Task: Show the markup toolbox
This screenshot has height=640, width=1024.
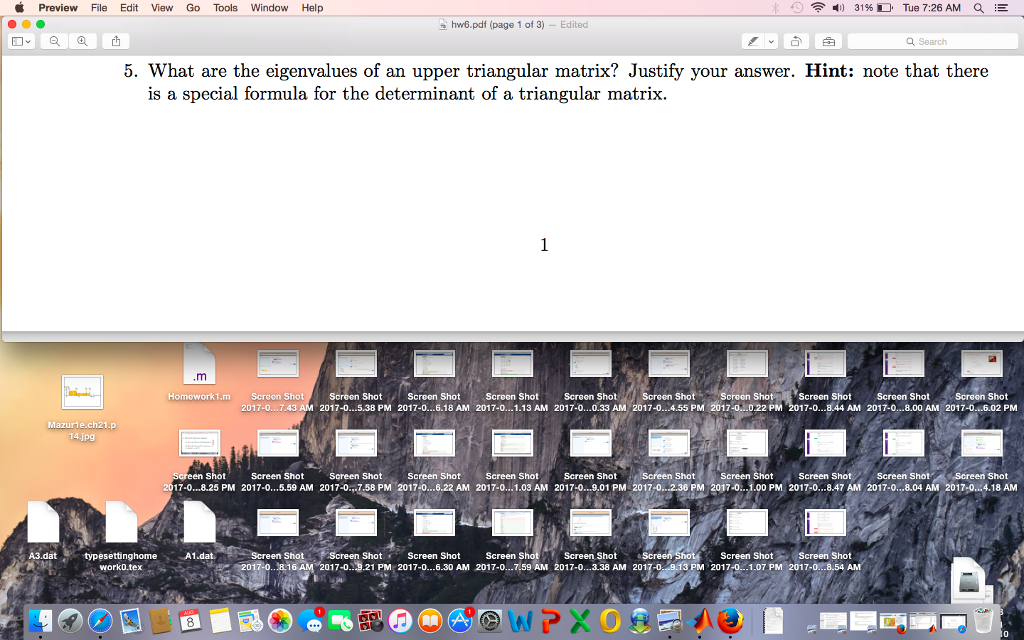Action: (827, 42)
